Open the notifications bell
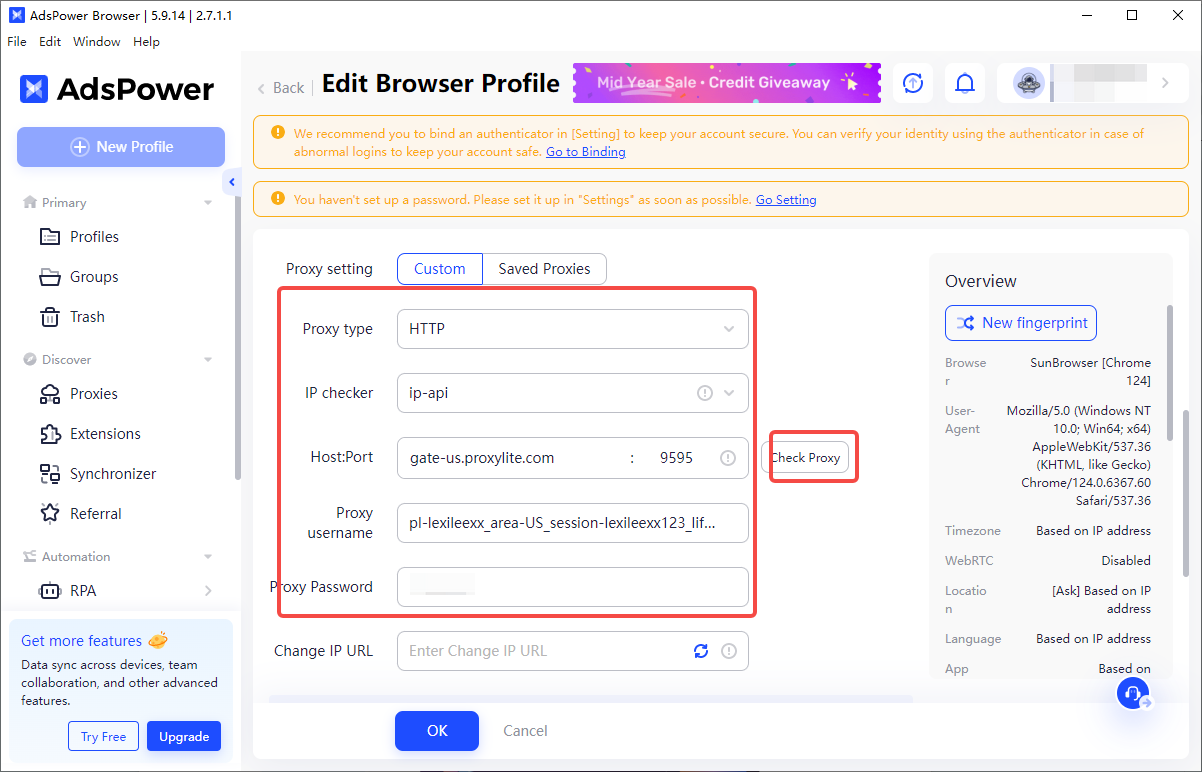The height and width of the screenshot is (772, 1202). pos(965,83)
